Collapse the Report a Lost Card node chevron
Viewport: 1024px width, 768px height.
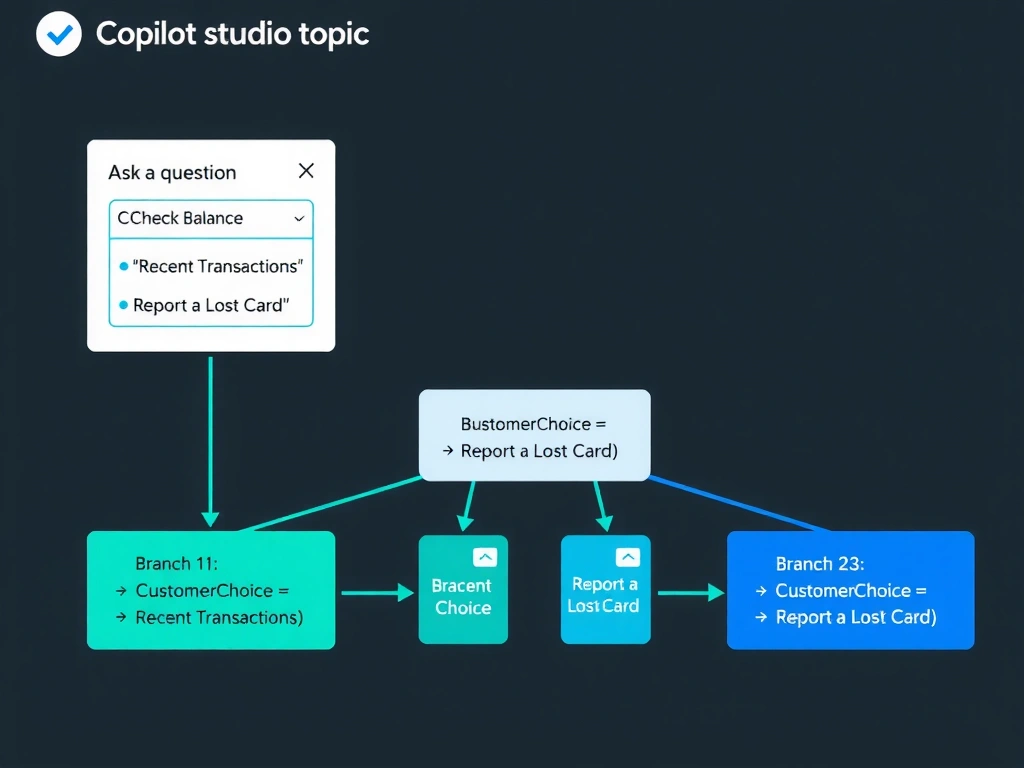coord(628,557)
